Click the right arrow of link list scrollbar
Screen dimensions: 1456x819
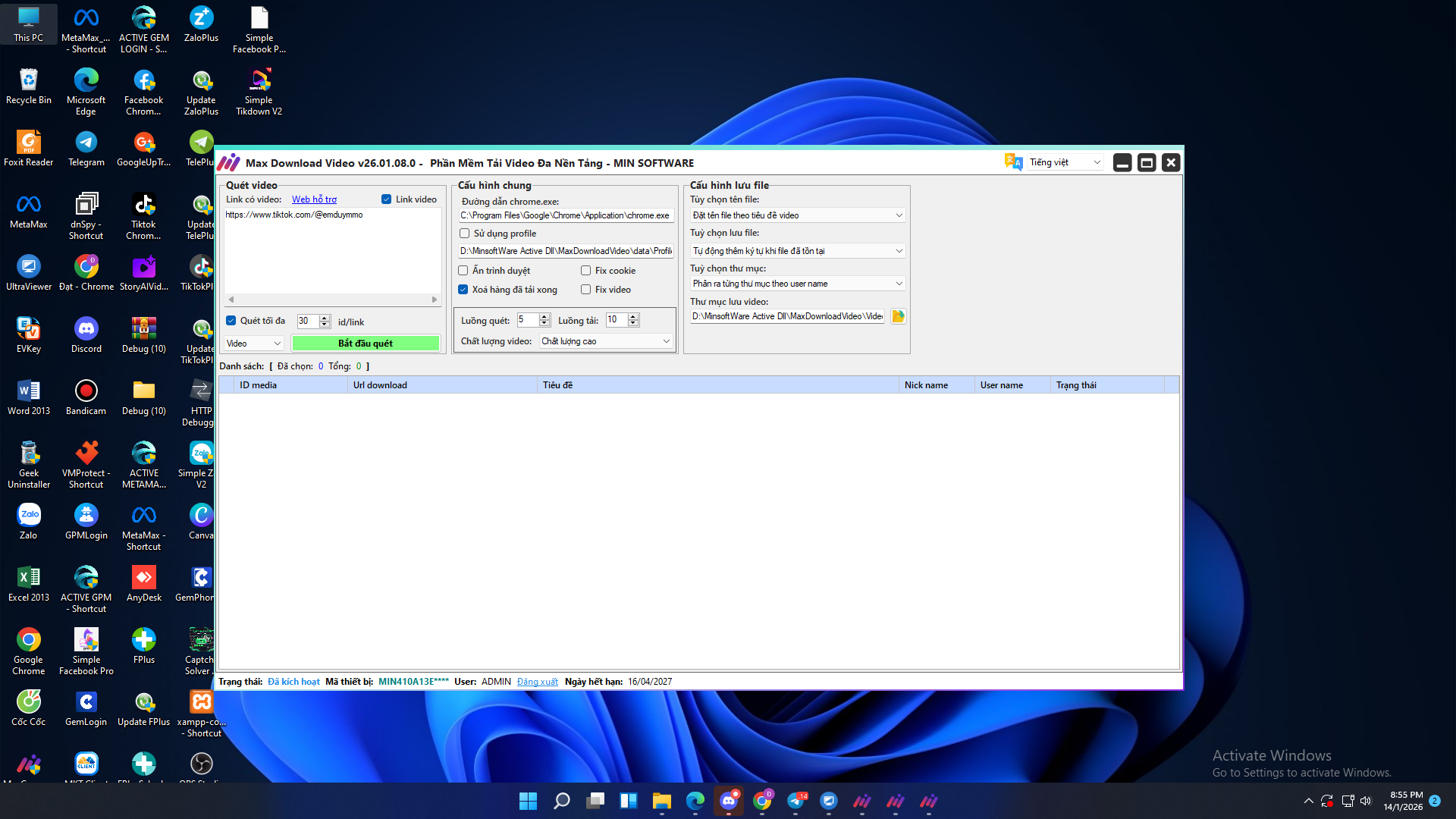435,300
